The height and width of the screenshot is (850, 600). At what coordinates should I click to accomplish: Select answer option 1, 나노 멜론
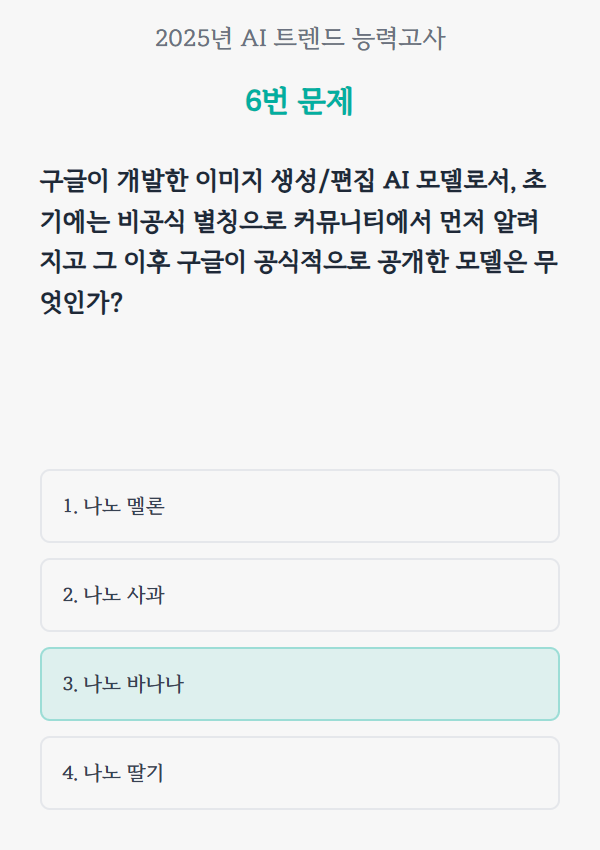tap(299, 506)
